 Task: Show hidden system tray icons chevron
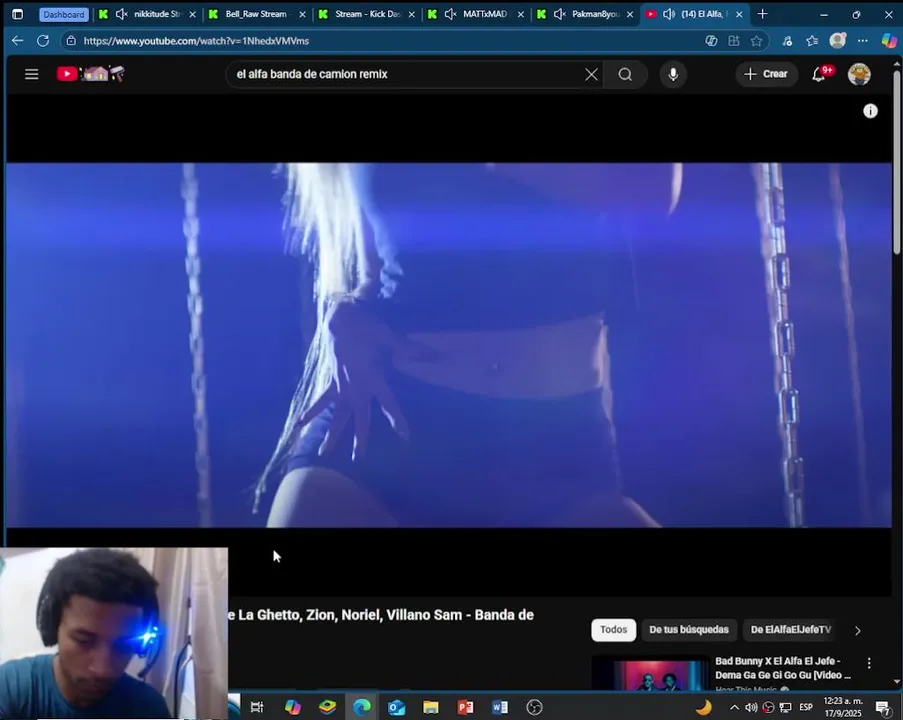pyautogui.click(x=734, y=707)
